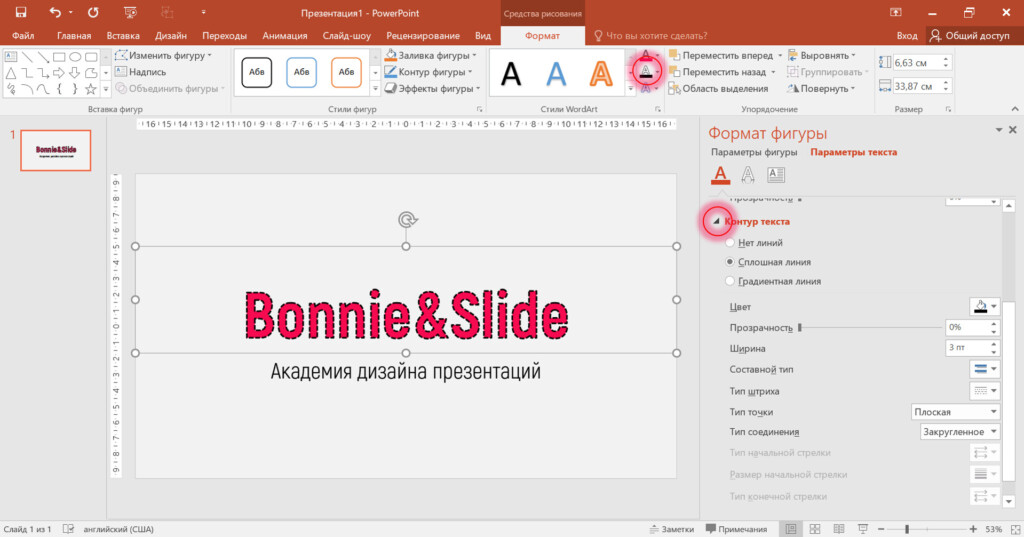Click the Save icon in the title bar
Image resolution: width=1024 pixels, height=537 pixels.
click(20, 13)
